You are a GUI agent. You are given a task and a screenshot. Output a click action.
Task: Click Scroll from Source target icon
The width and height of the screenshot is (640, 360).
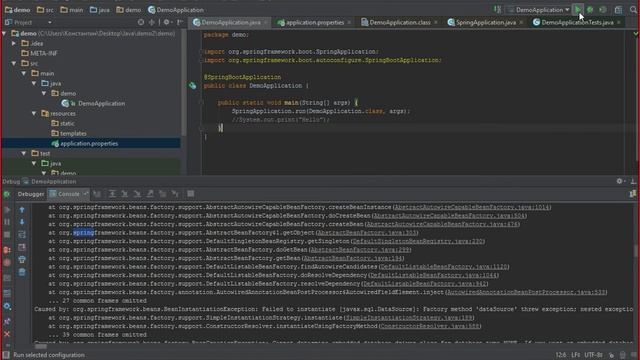(x=141, y=22)
